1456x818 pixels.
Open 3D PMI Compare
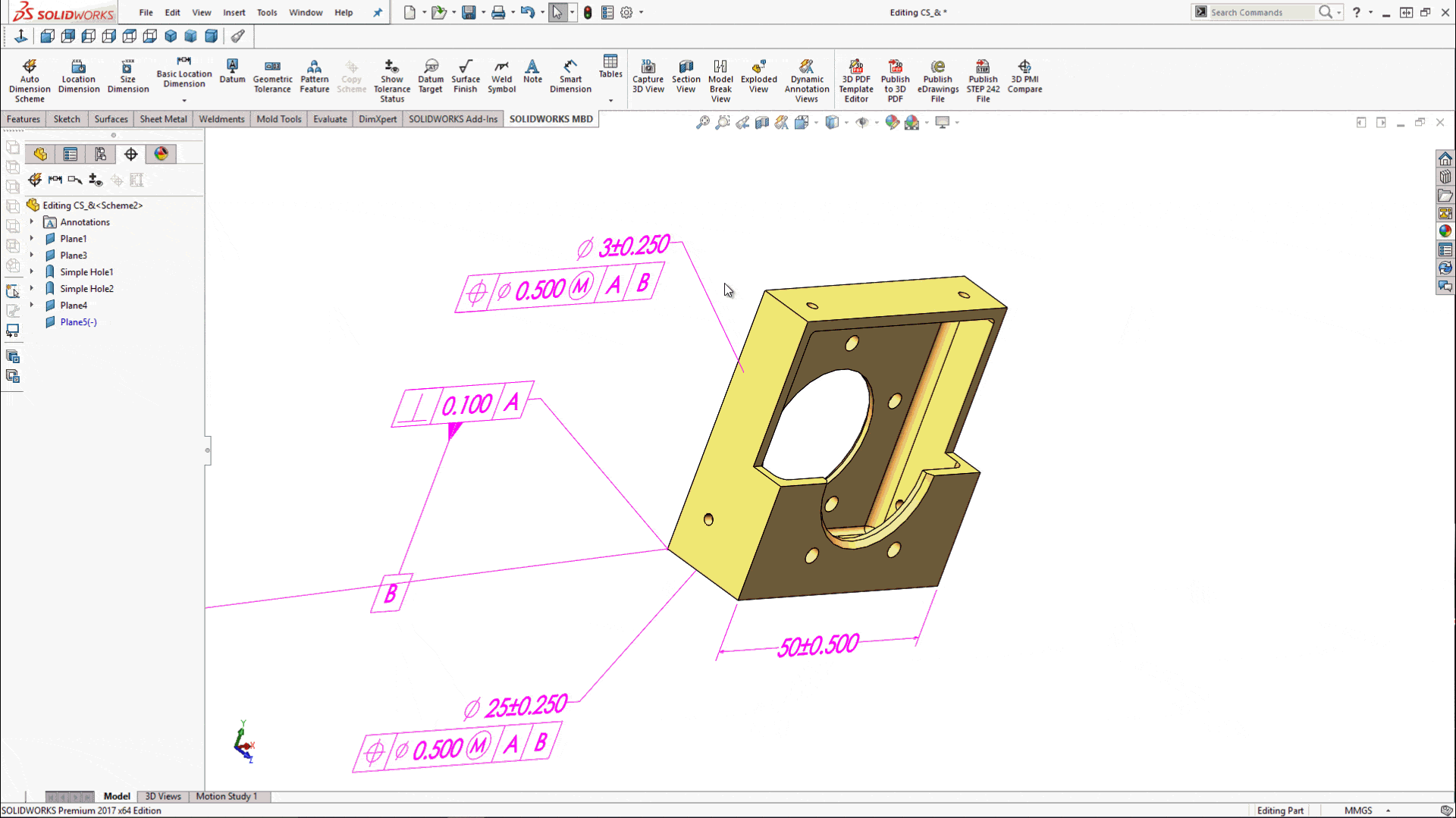(1025, 76)
